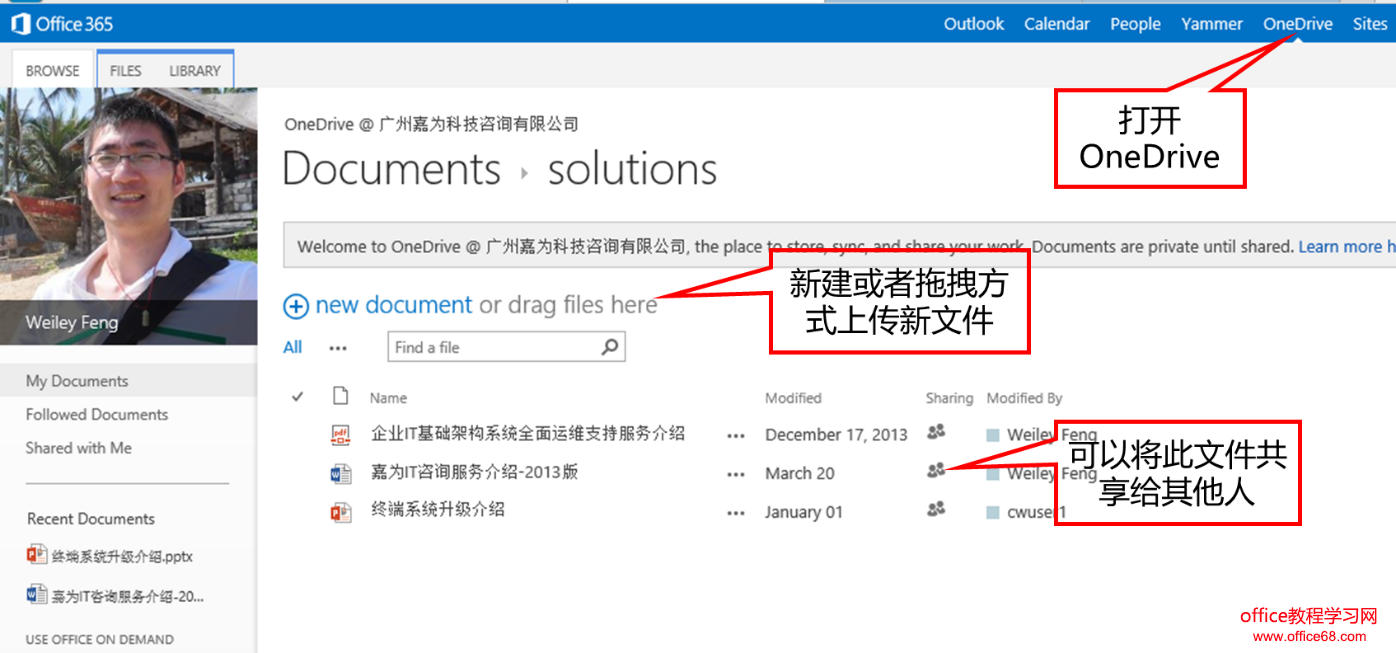This screenshot has width=1396, height=653.
Task: Click the Documents breadcrumb heading
Action: pyautogui.click(x=392, y=169)
